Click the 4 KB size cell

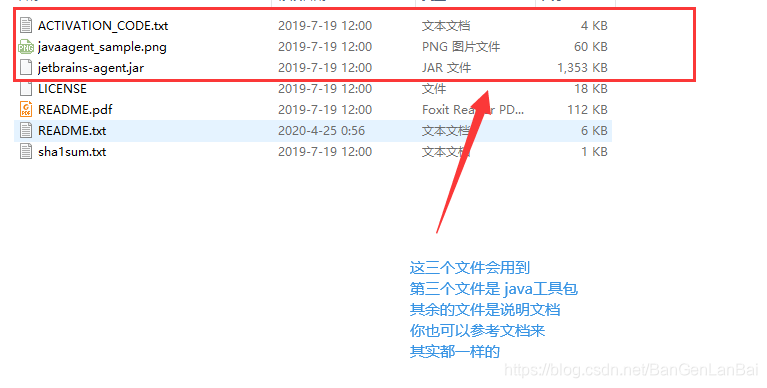tap(594, 26)
